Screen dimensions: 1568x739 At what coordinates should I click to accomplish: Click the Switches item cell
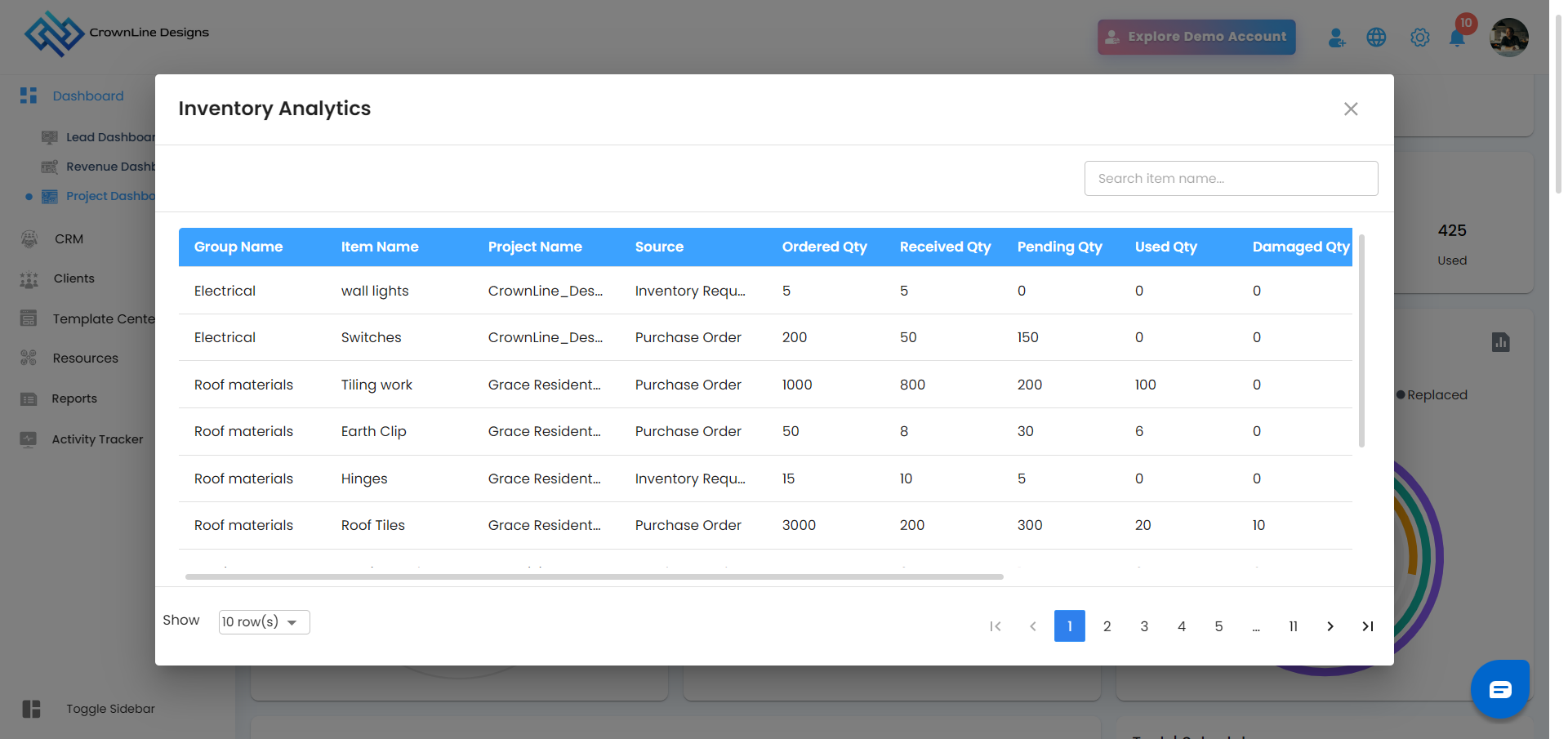click(x=371, y=337)
